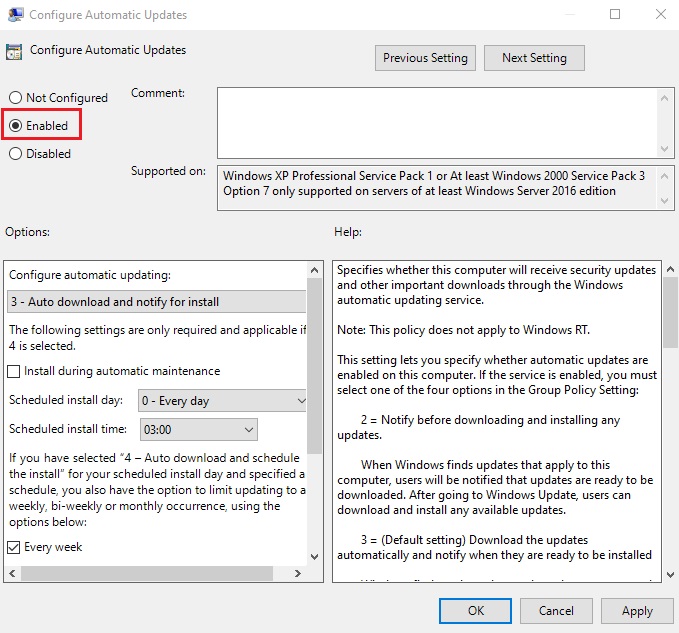Click the policy icon in title bar

tap(14, 15)
